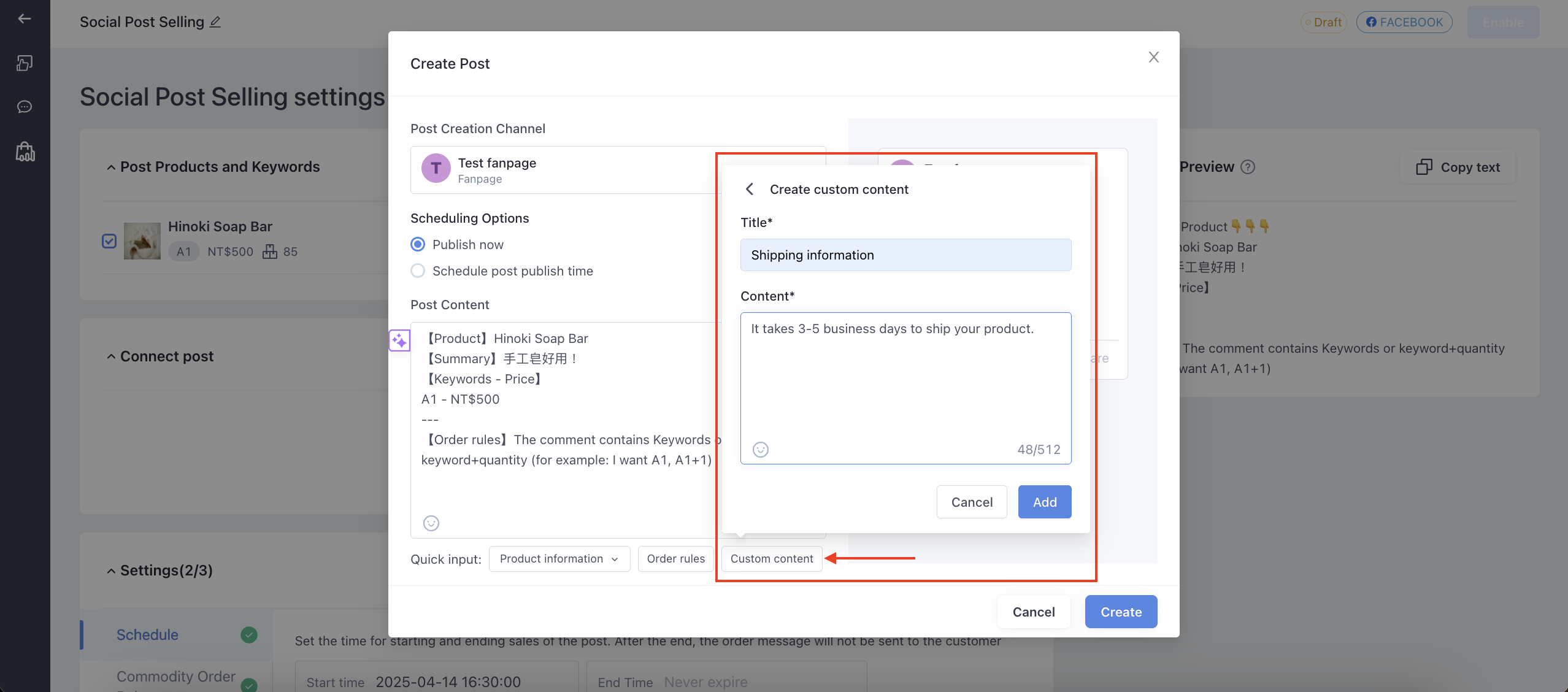Click the Copy text button
The image size is (1568, 692).
[1458, 167]
